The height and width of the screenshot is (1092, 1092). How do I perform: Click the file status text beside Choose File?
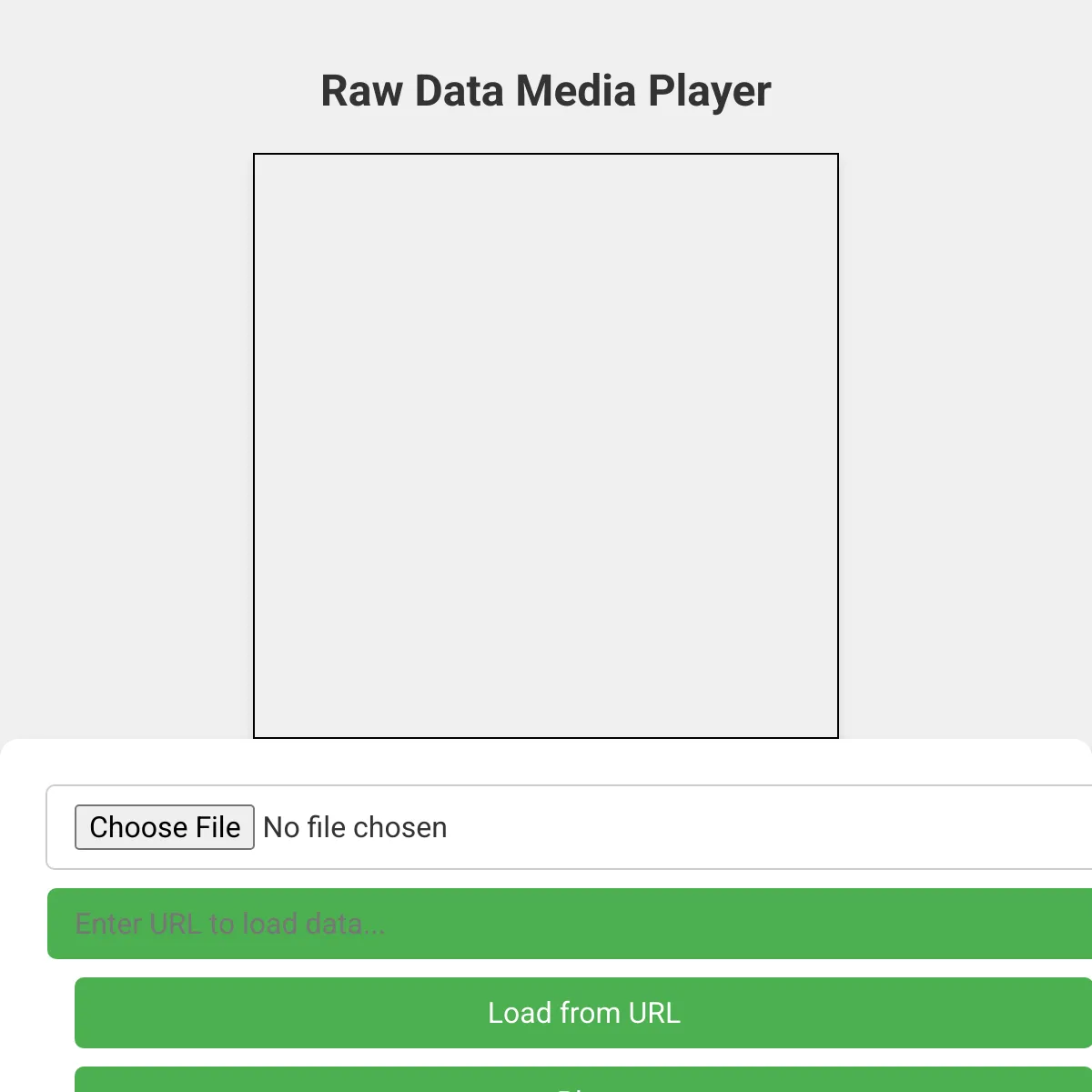(x=355, y=827)
